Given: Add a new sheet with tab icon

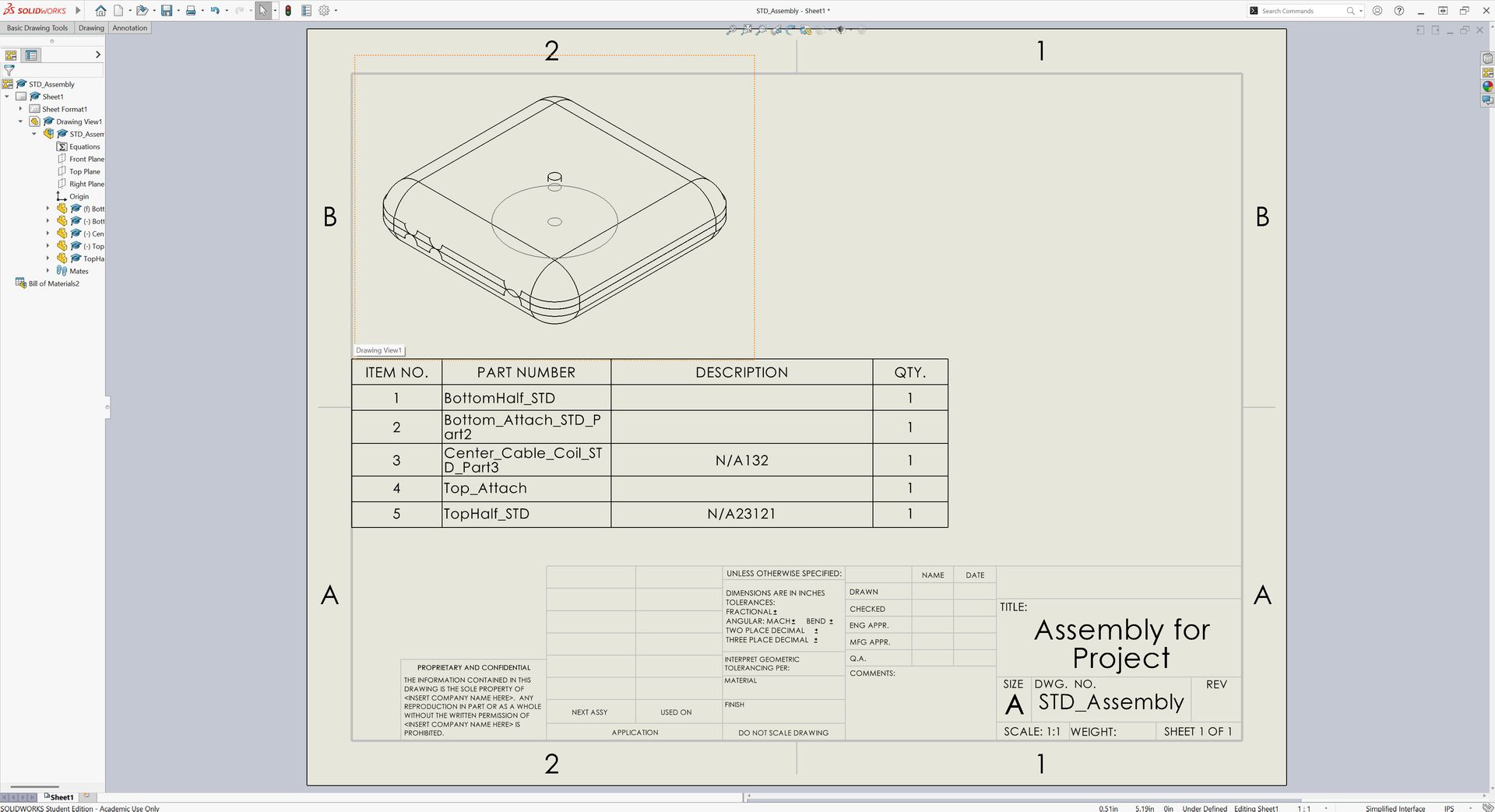Looking at the screenshot, I should [x=86, y=796].
